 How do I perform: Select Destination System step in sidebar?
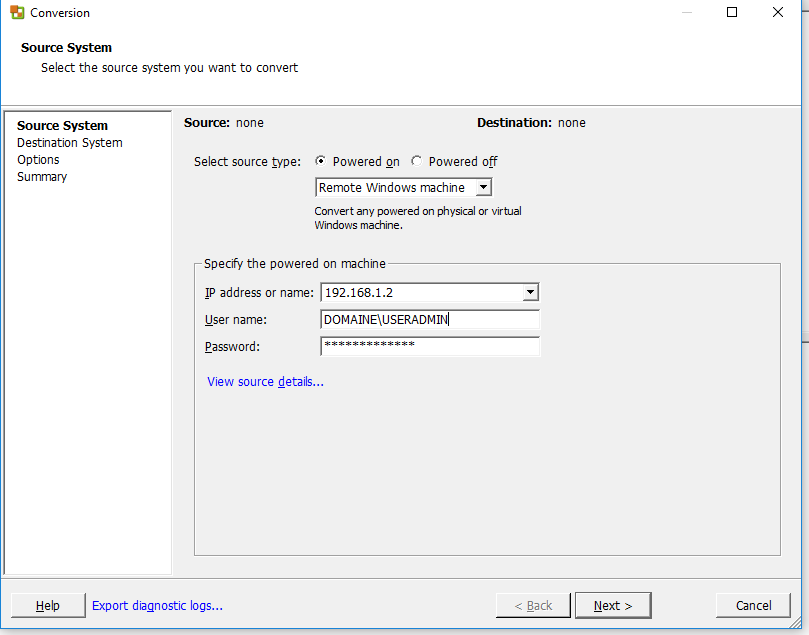click(70, 143)
